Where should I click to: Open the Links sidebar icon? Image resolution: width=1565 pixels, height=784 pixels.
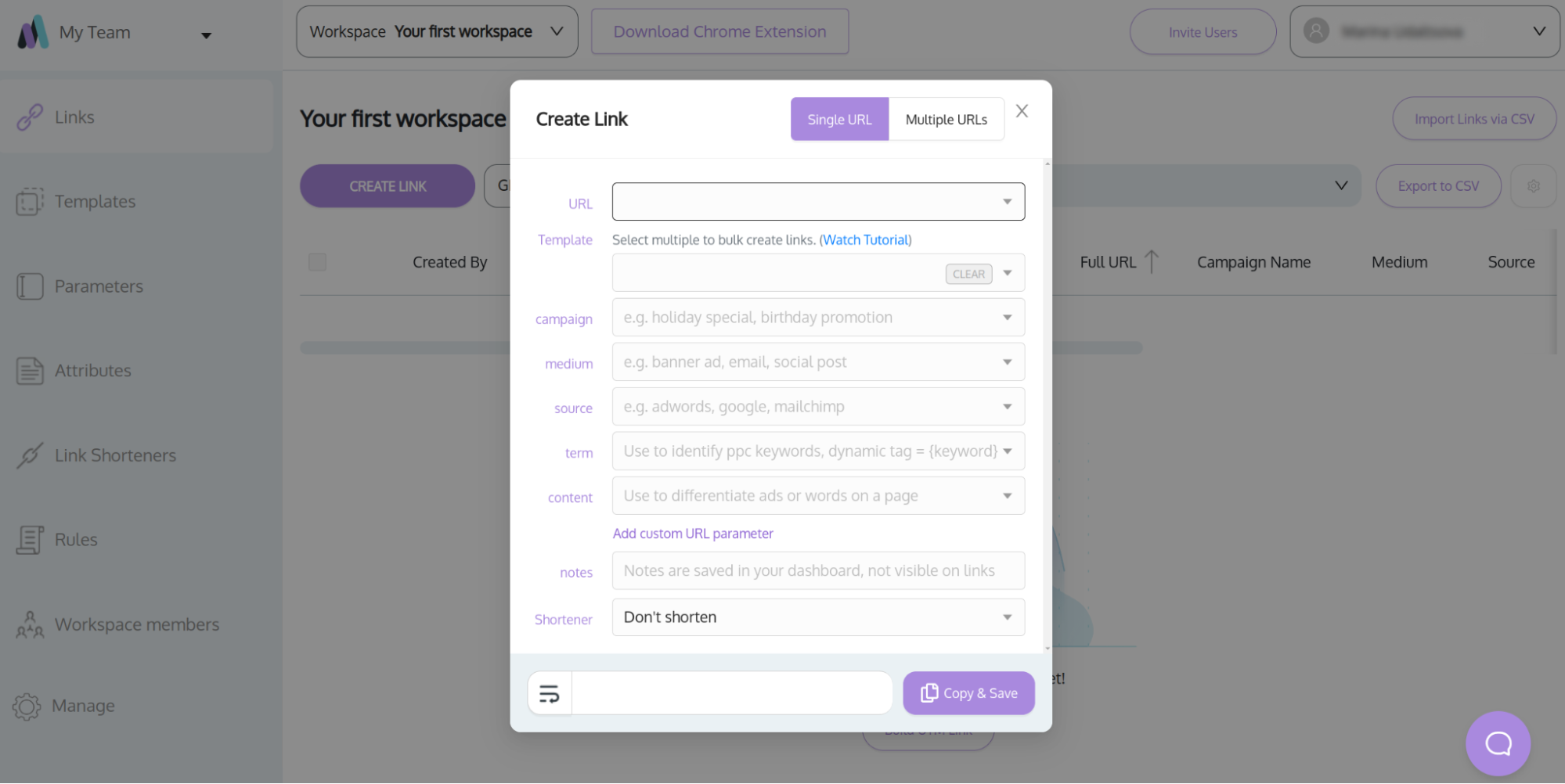(x=30, y=117)
